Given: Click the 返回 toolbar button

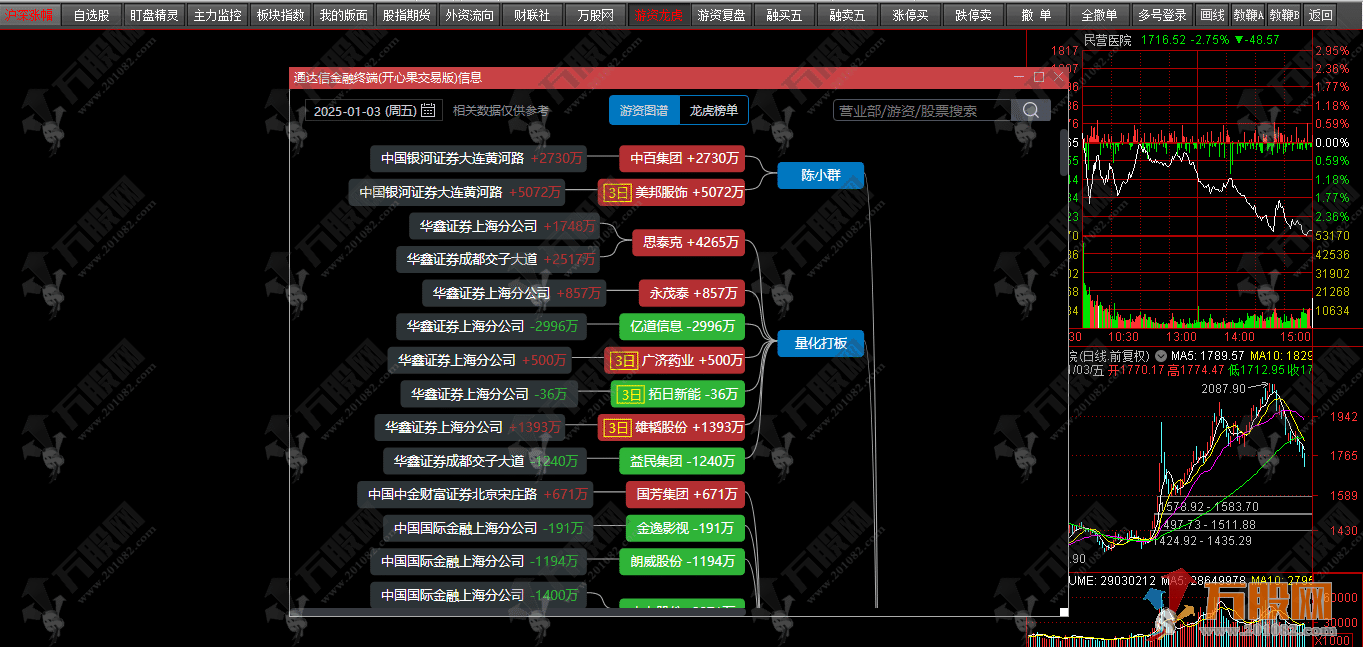Looking at the screenshot, I should pyautogui.click(x=1320, y=15).
